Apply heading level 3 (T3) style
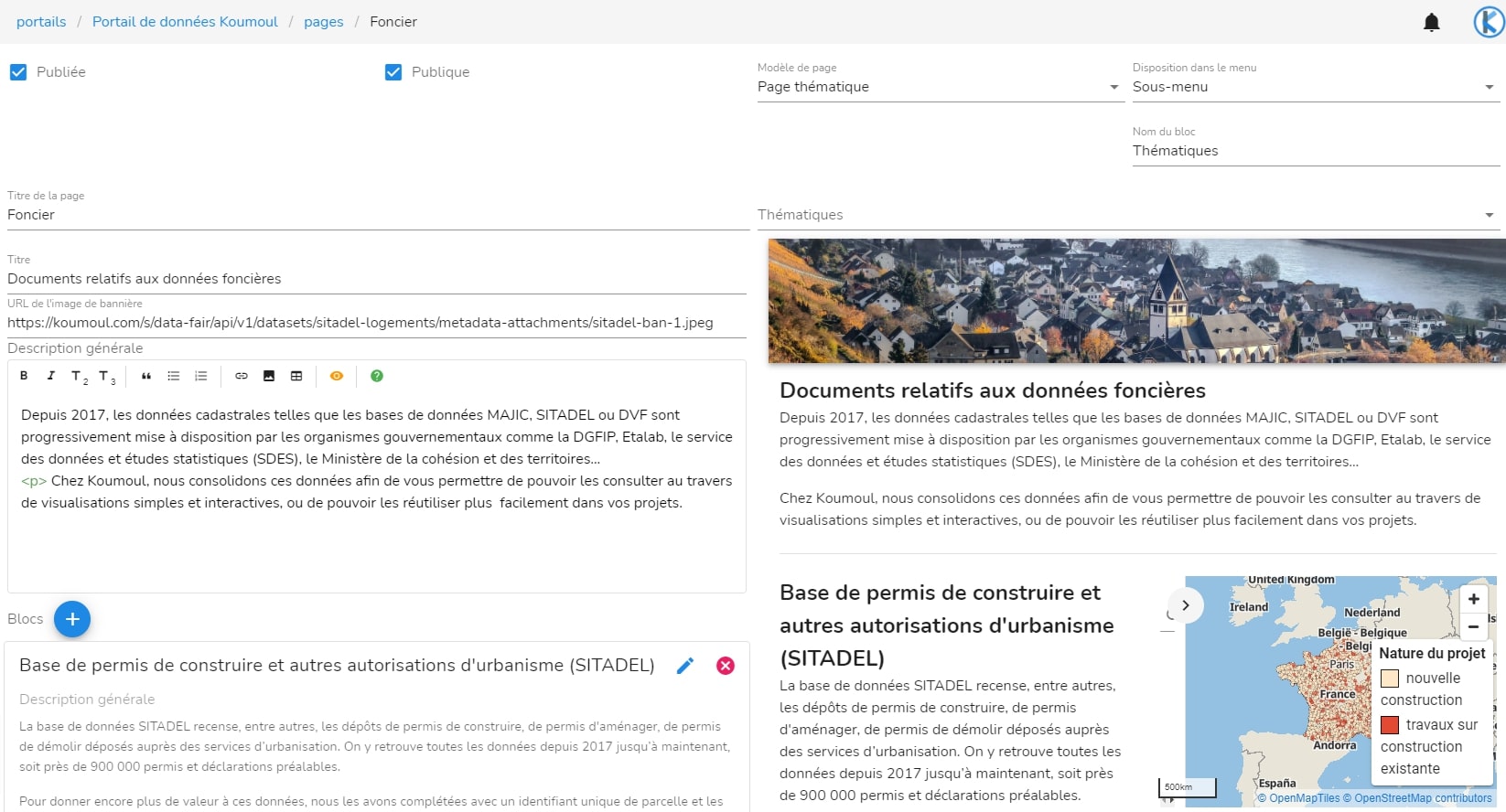Screen dimensions: 1506x812 pos(106,377)
